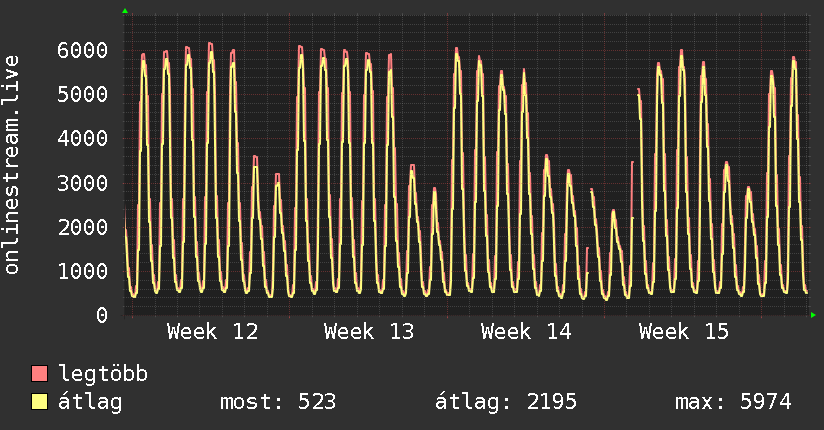Click the 2000 y-axis tick label
The height and width of the screenshot is (430, 824).
click(x=83, y=227)
